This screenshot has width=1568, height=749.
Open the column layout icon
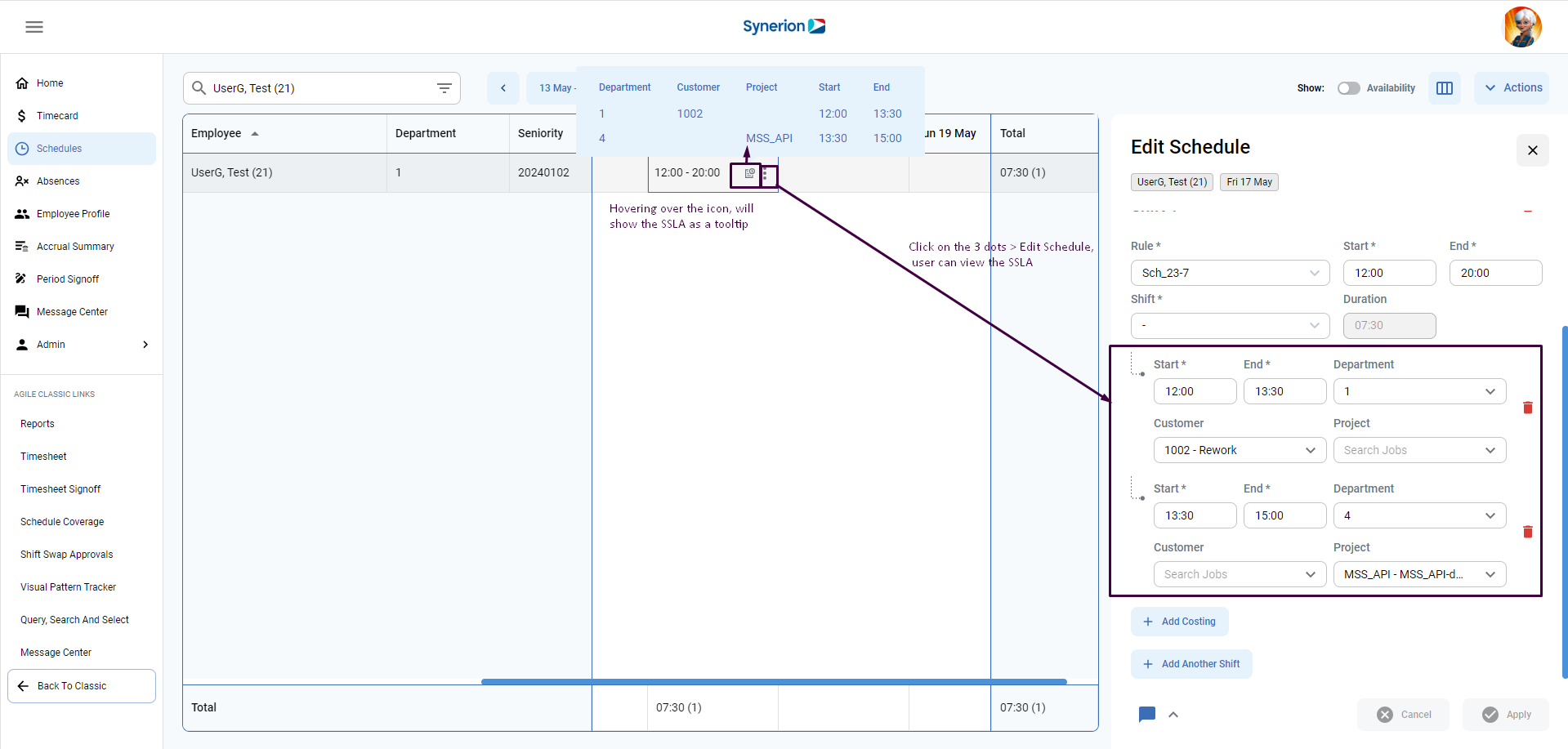tap(1445, 88)
